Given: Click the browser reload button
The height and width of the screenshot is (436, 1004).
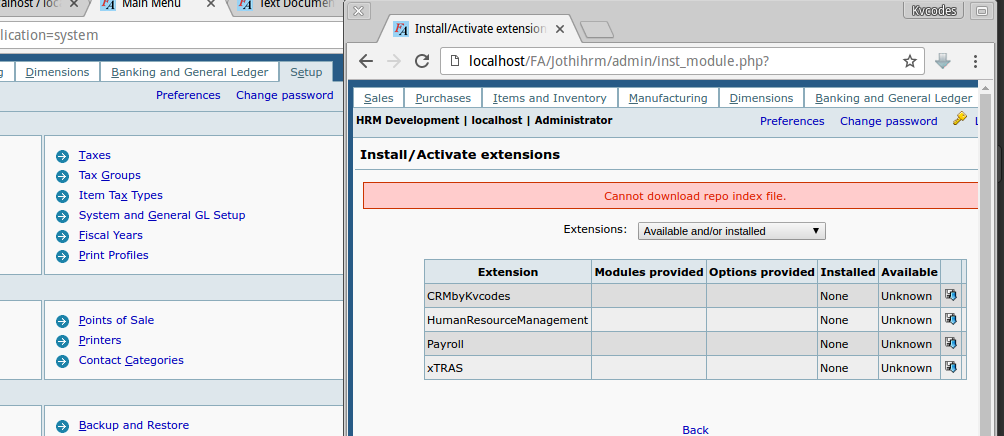Looking at the screenshot, I should click(x=422, y=62).
